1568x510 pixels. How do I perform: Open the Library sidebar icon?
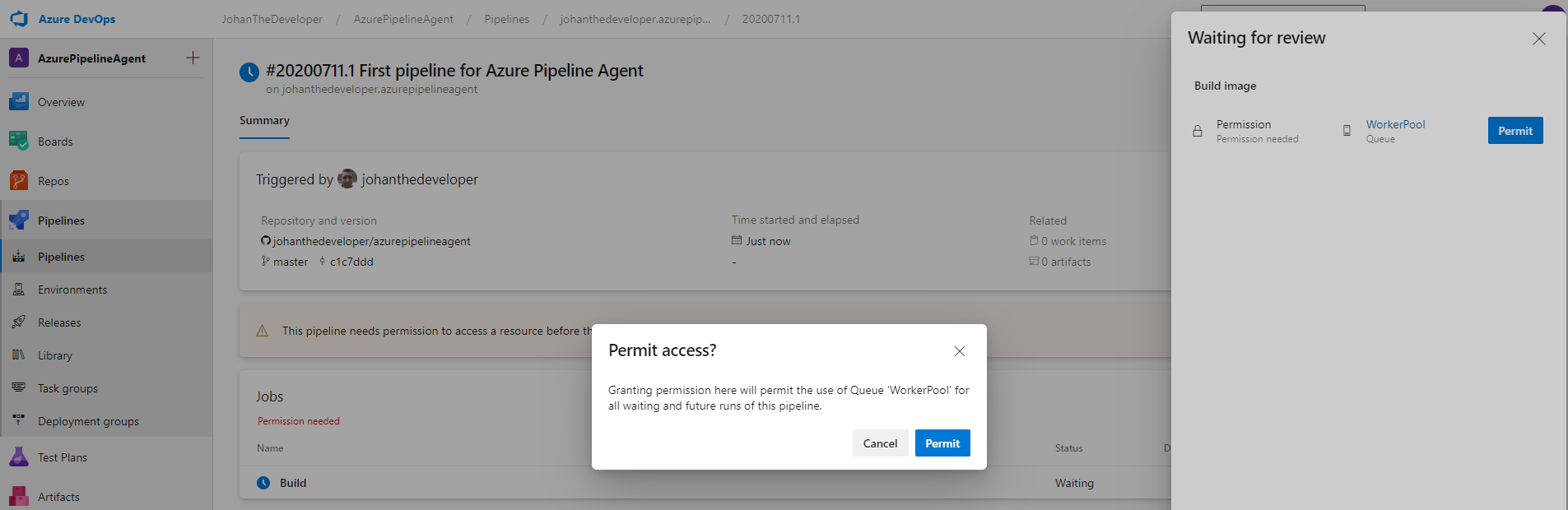tap(19, 355)
